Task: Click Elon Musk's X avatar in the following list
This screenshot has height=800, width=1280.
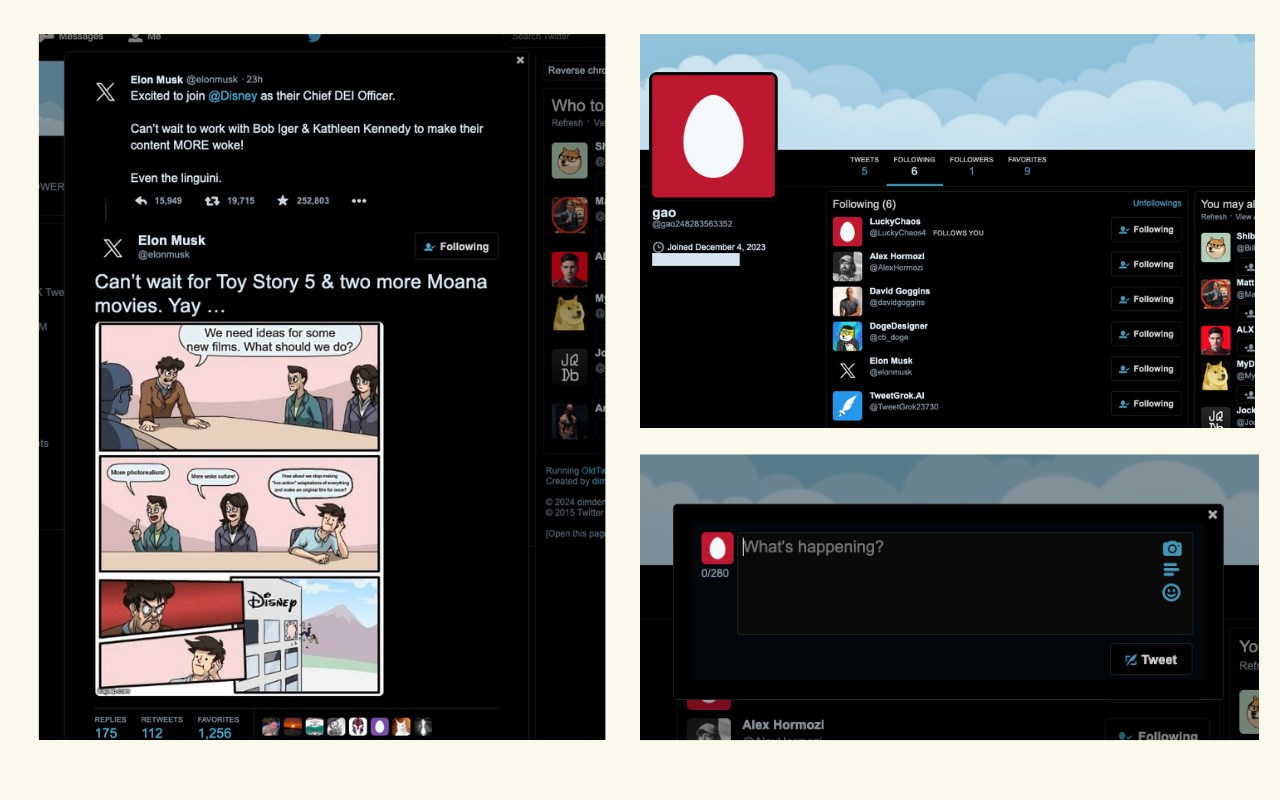Action: tap(847, 371)
